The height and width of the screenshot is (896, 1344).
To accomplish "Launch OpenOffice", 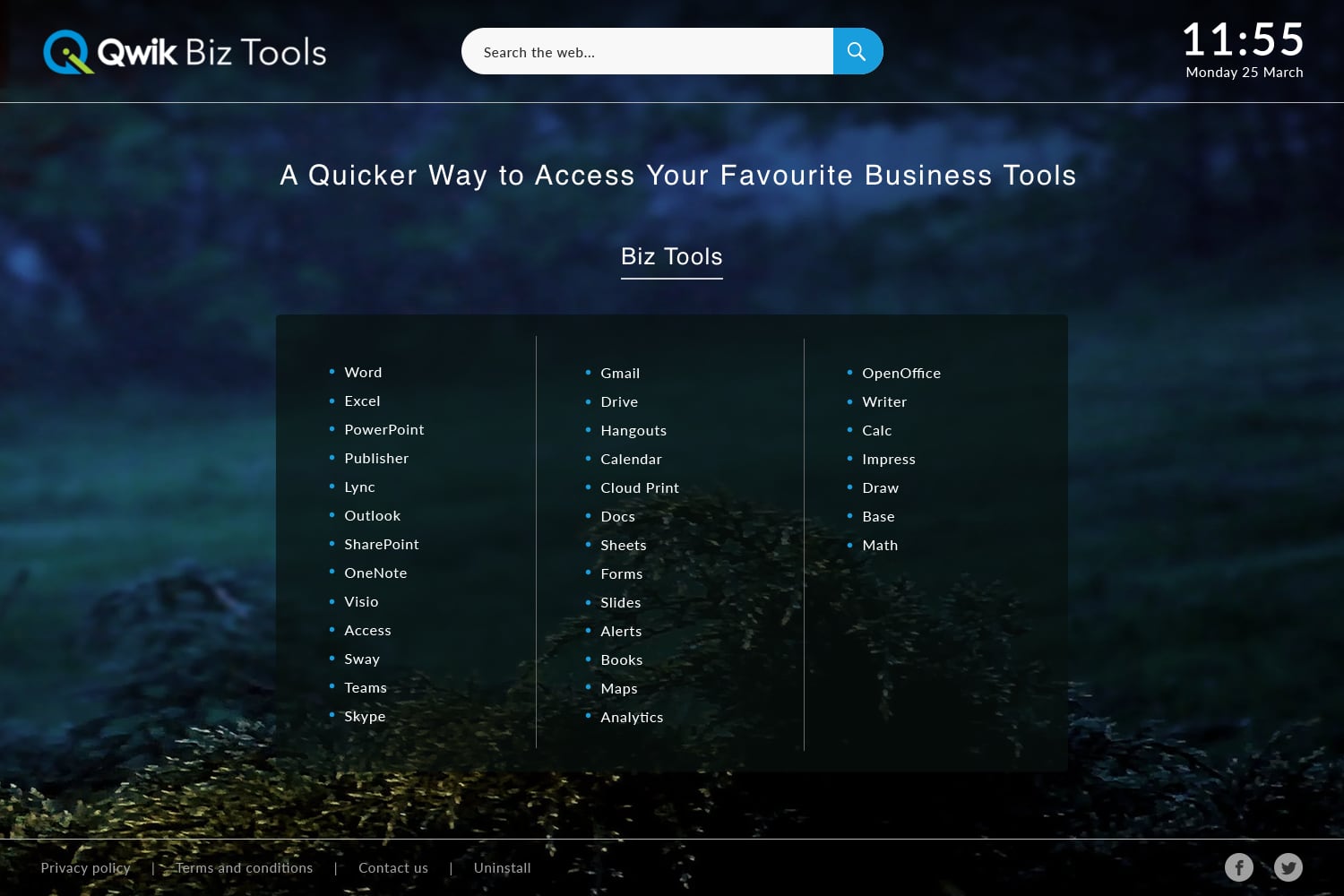I will coord(901,373).
